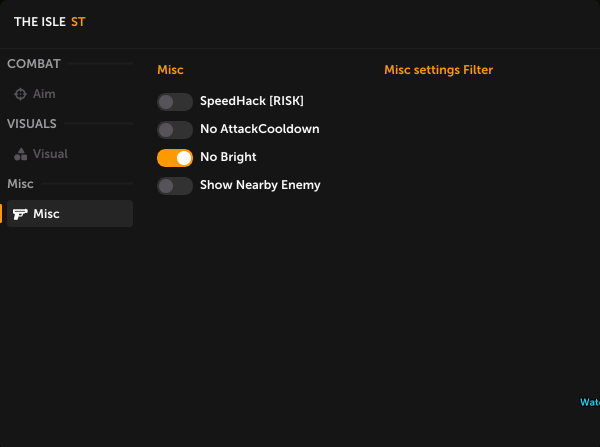This screenshot has height=447, width=600.
Task: Click the SpeedHack [RISK] label text
Action: (x=251, y=101)
